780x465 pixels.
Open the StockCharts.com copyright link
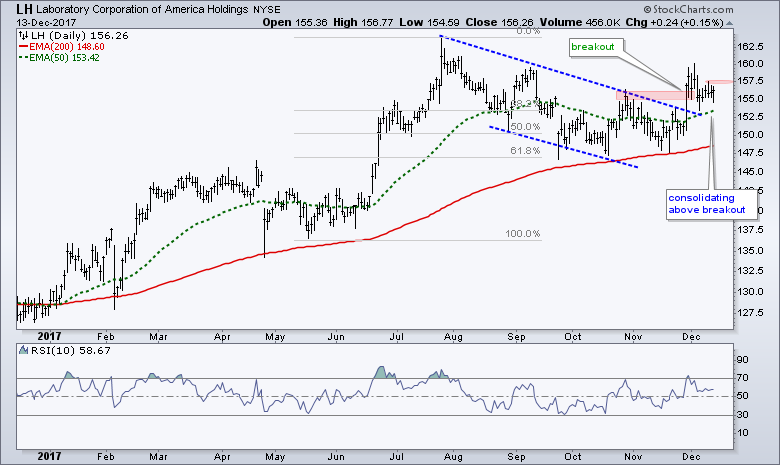point(688,9)
